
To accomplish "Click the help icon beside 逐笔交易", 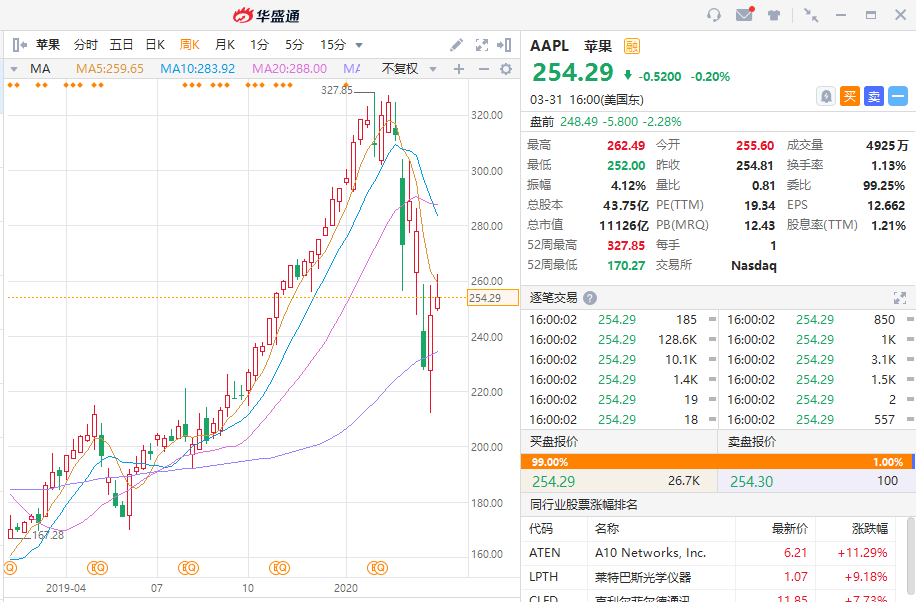I will pos(590,298).
